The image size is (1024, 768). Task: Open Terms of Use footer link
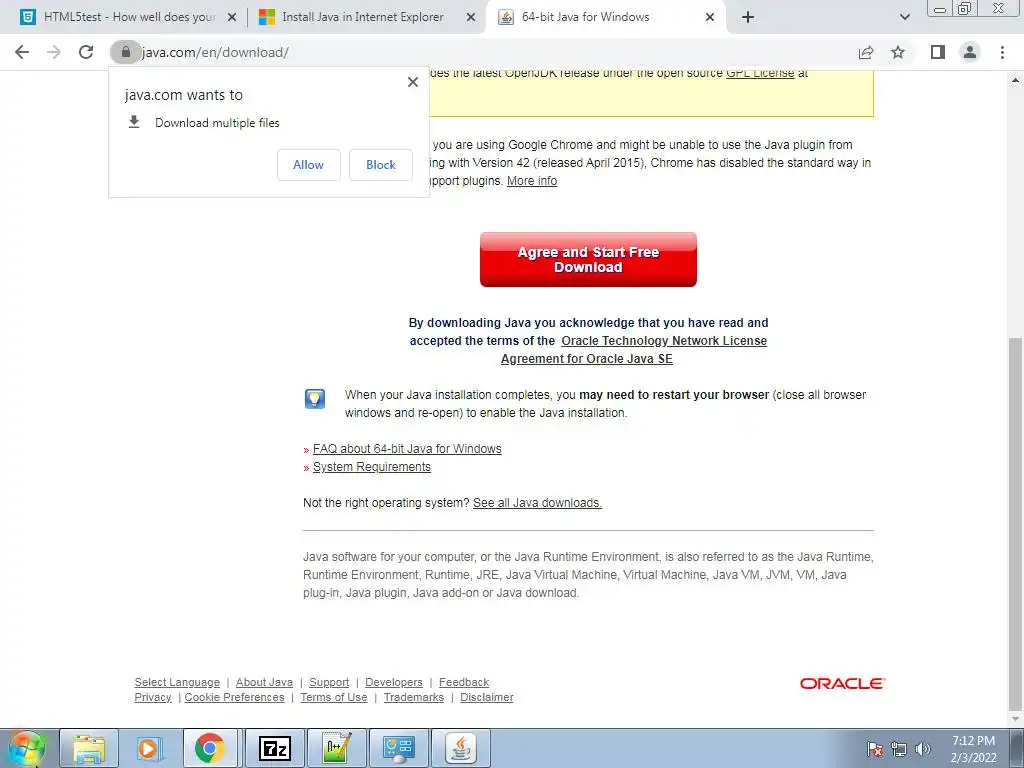tap(334, 697)
